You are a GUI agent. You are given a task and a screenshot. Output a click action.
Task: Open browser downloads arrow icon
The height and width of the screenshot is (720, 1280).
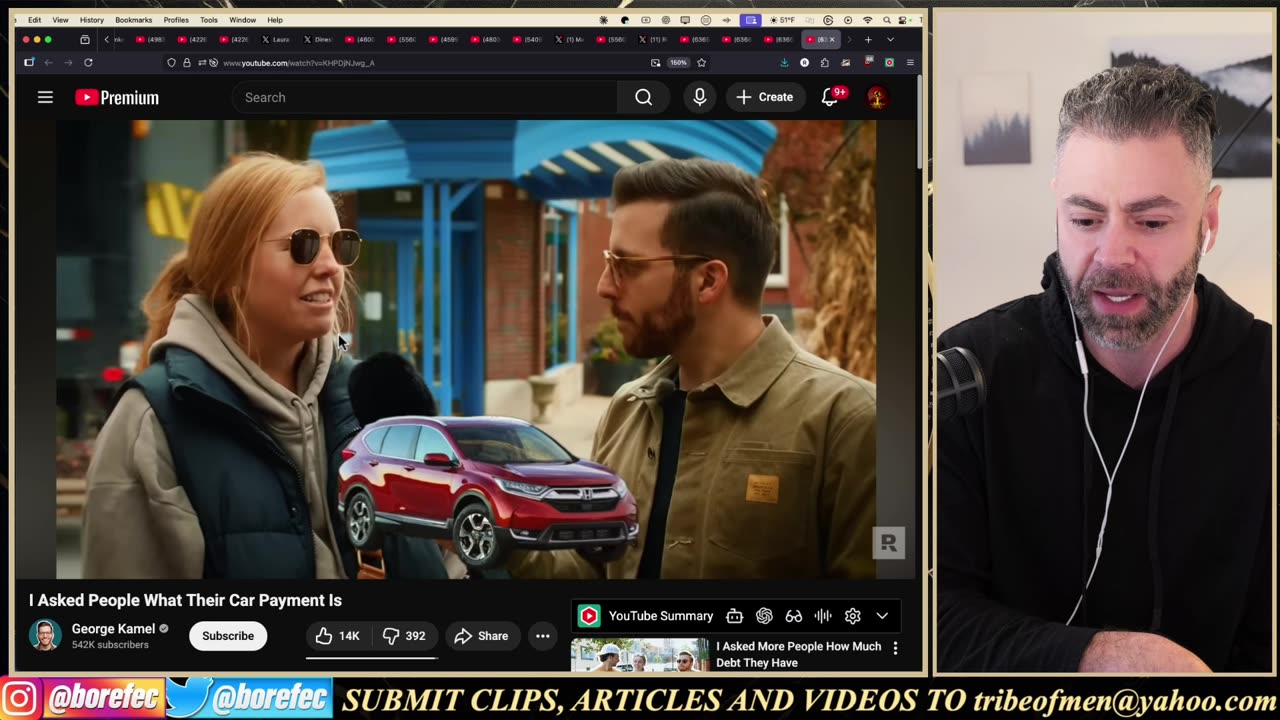784,62
